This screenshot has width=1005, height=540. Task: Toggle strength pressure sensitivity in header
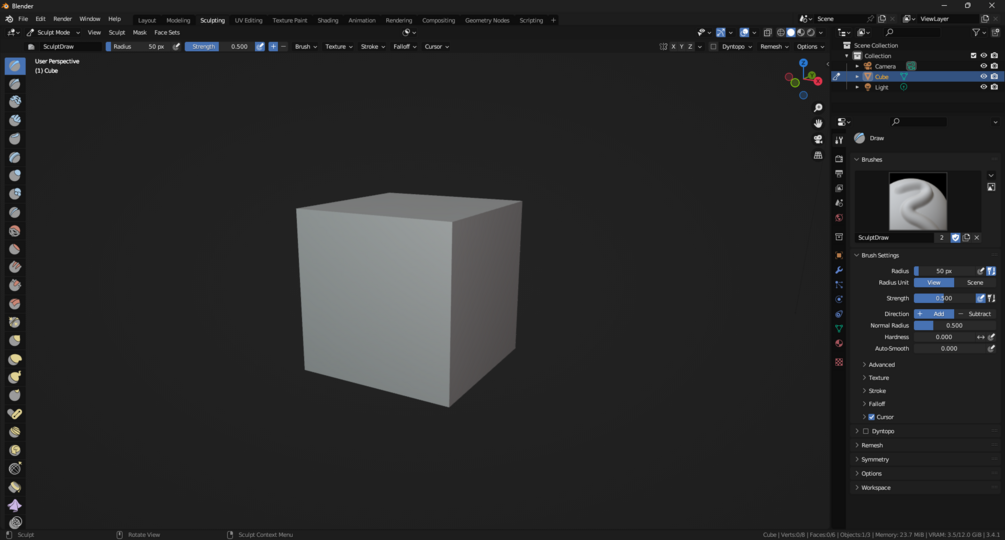pos(260,46)
